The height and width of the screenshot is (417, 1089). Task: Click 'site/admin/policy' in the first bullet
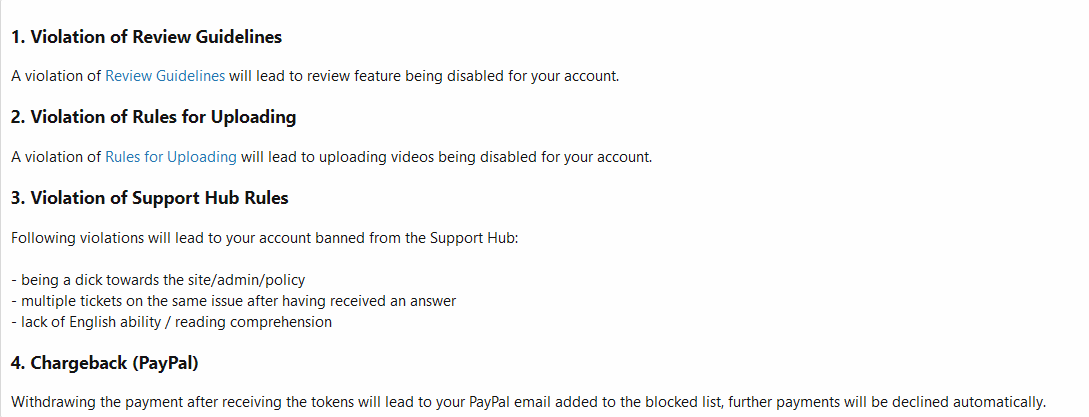pyautogui.click(x=263, y=280)
